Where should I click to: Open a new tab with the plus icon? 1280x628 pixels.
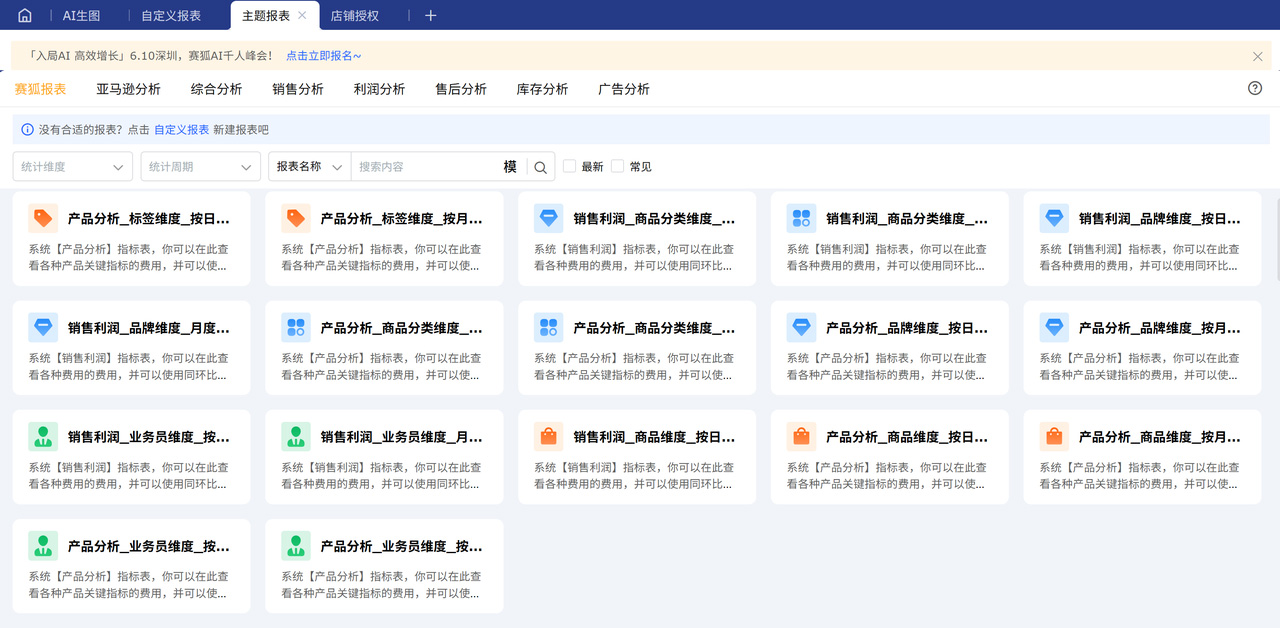point(430,15)
